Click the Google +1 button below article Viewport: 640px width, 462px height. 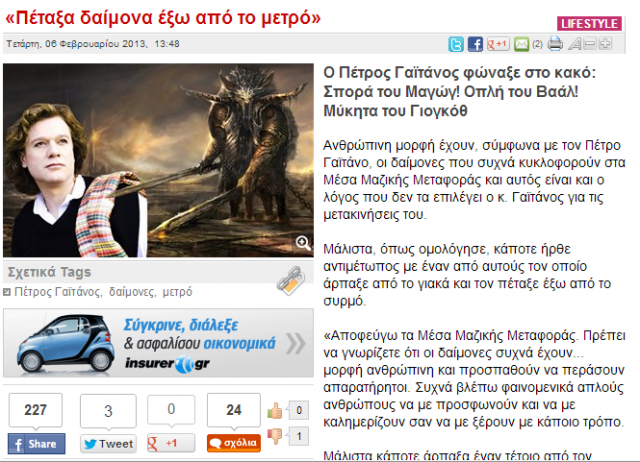(x=171, y=443)
